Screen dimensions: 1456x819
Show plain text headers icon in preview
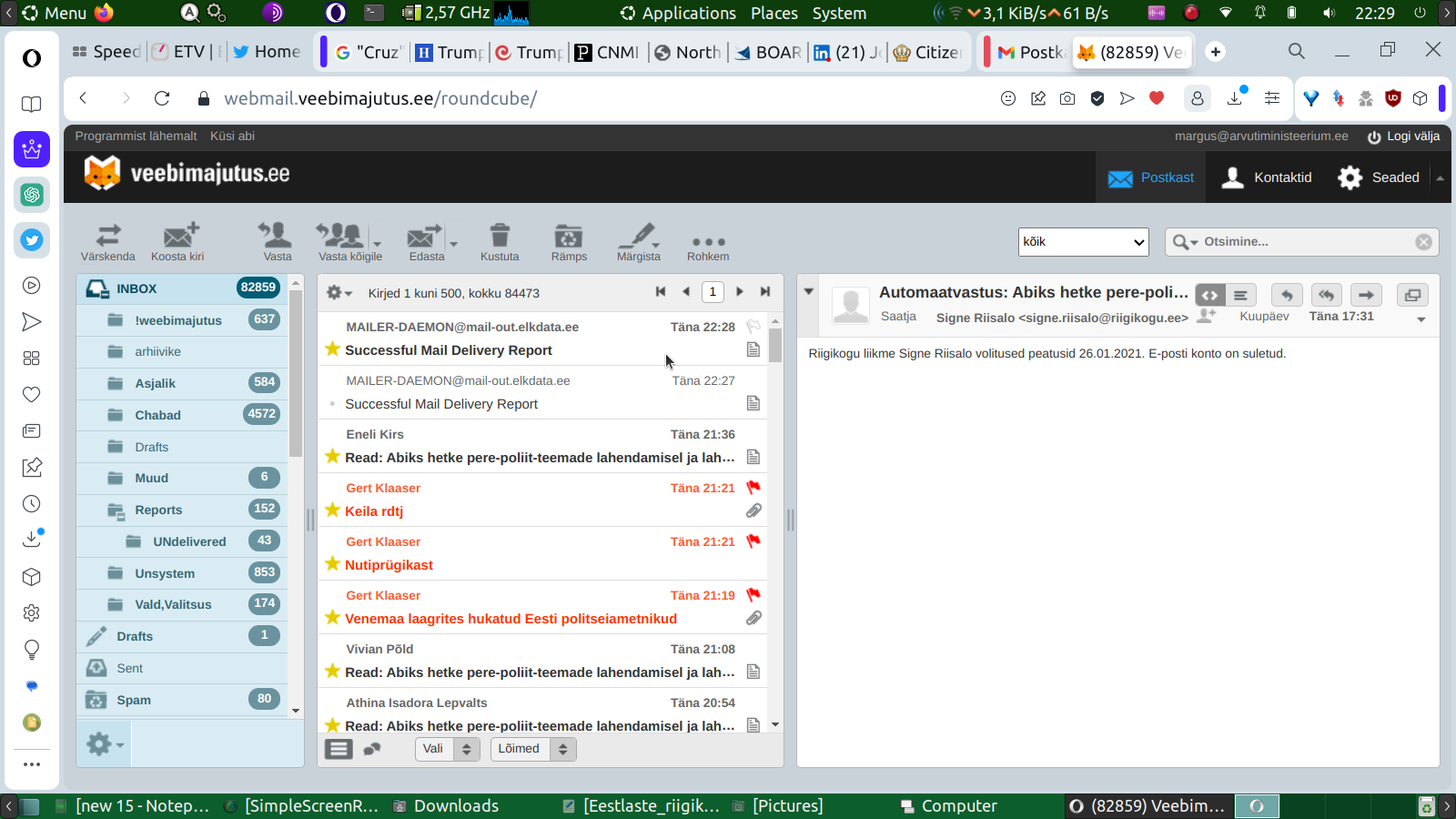[1240, 295]
